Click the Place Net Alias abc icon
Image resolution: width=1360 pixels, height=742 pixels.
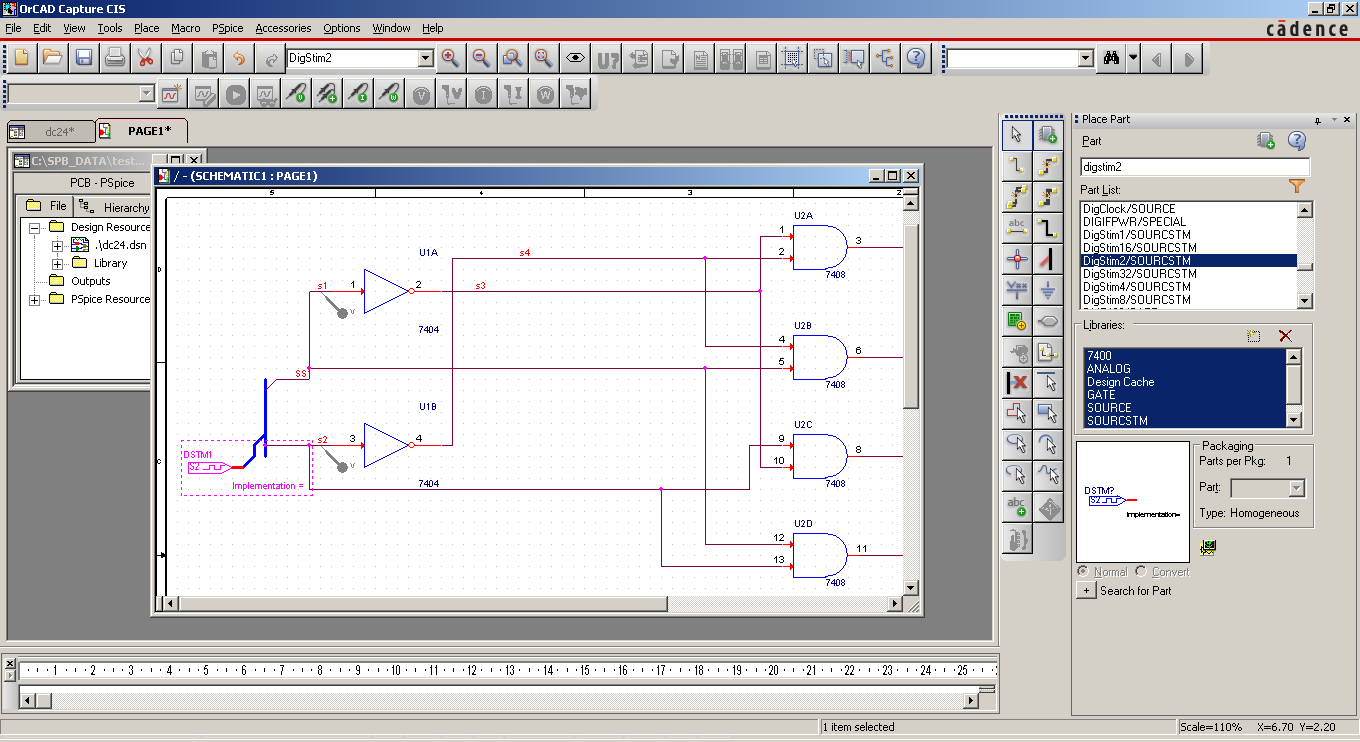1017,228
